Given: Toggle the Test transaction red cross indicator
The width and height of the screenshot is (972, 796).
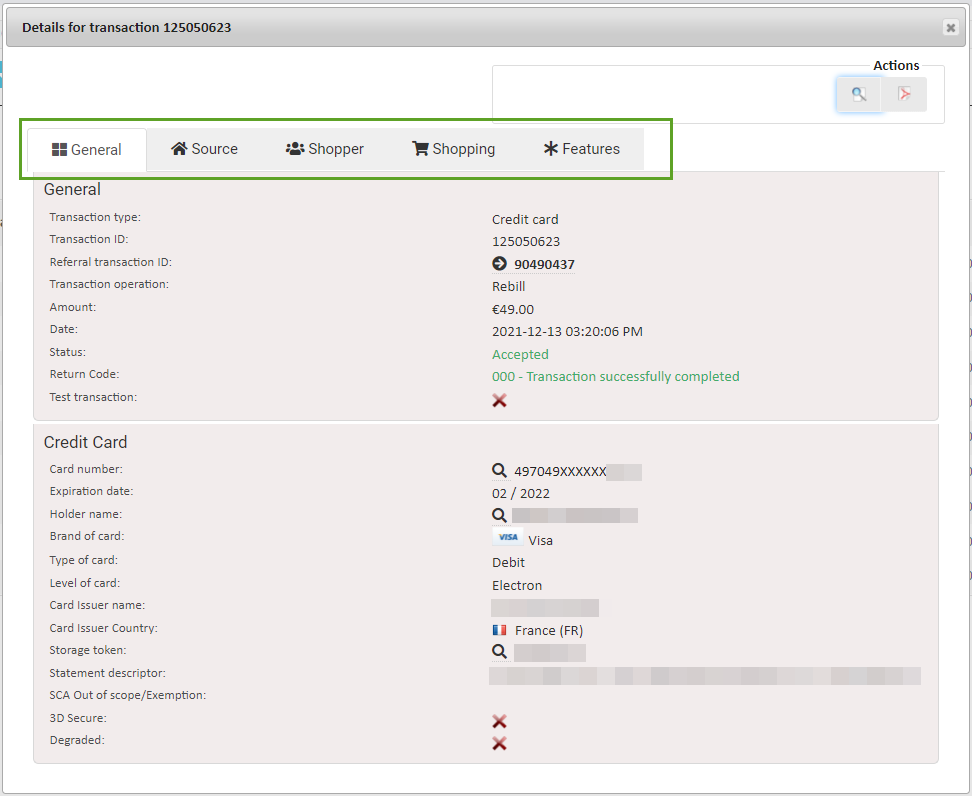Looking at the screenshot, I should (499, 399).
